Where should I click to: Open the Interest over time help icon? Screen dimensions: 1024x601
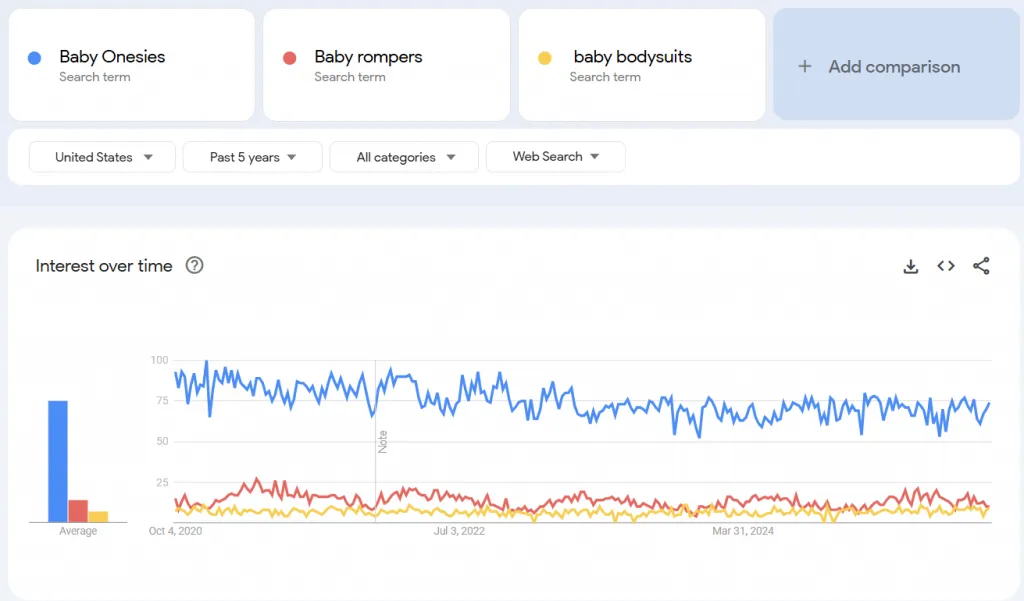click(195, 266)
